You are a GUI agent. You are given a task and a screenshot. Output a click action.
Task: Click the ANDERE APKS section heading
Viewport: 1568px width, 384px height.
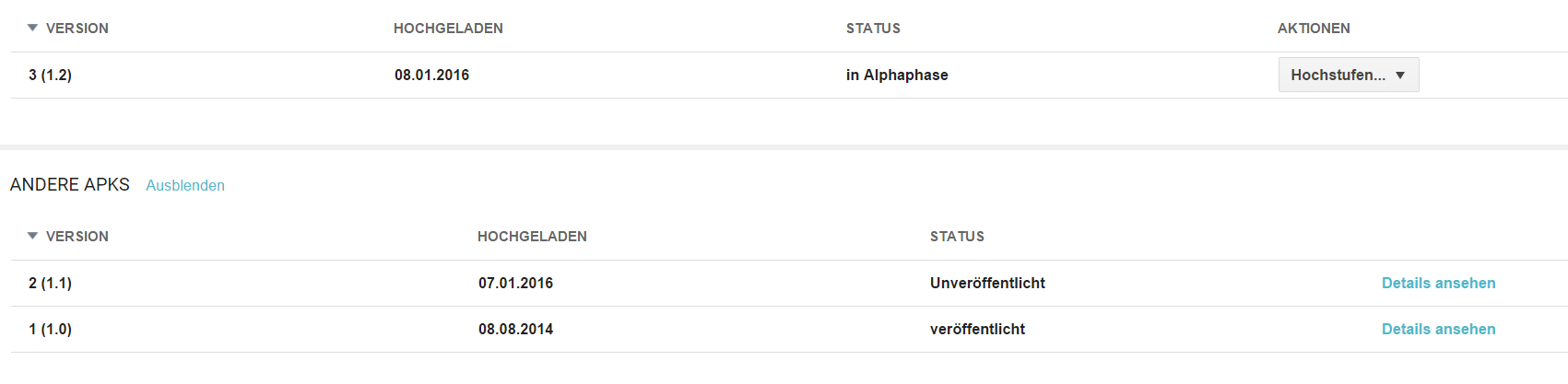pyautogui.click(x=70, y=185)
